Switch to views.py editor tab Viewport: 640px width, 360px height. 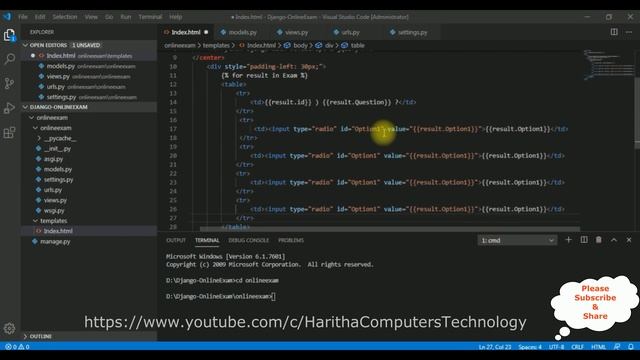(x=297, y=32)
